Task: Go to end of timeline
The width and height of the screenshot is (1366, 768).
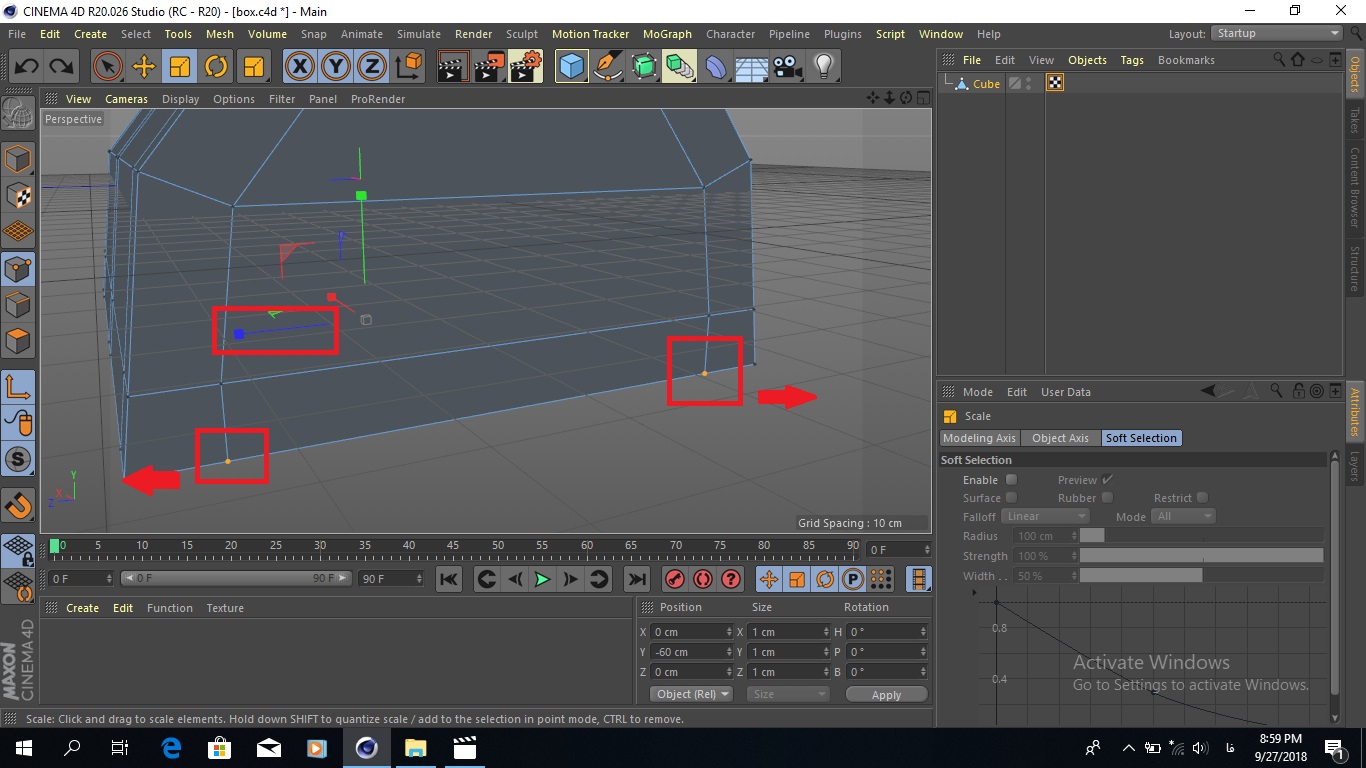Action: [x=636, y=579]
